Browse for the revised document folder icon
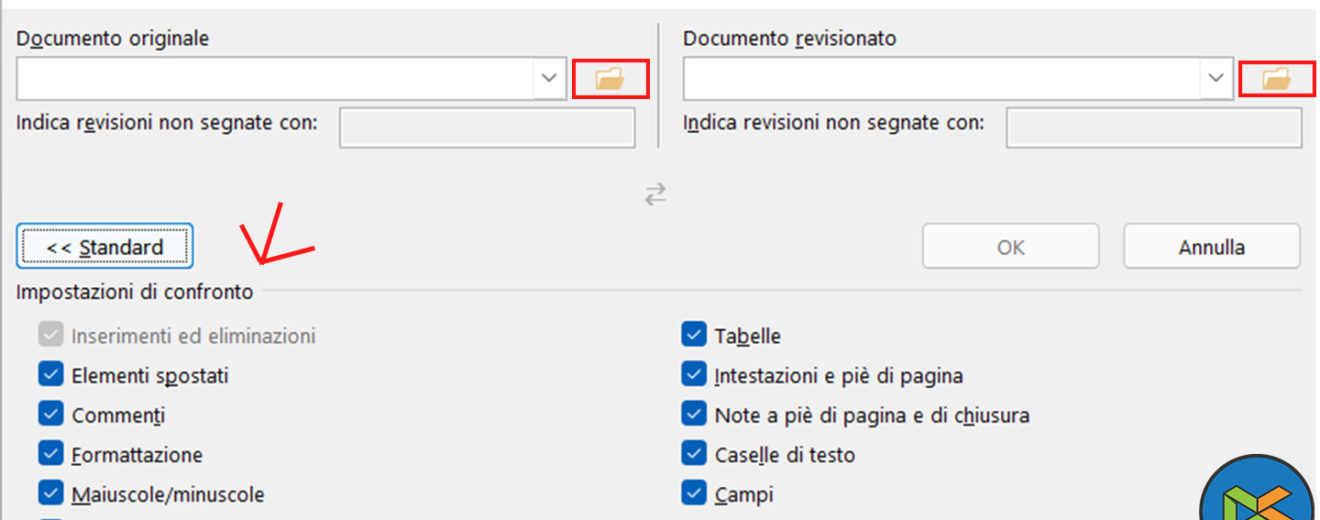 click(1276, 79)
